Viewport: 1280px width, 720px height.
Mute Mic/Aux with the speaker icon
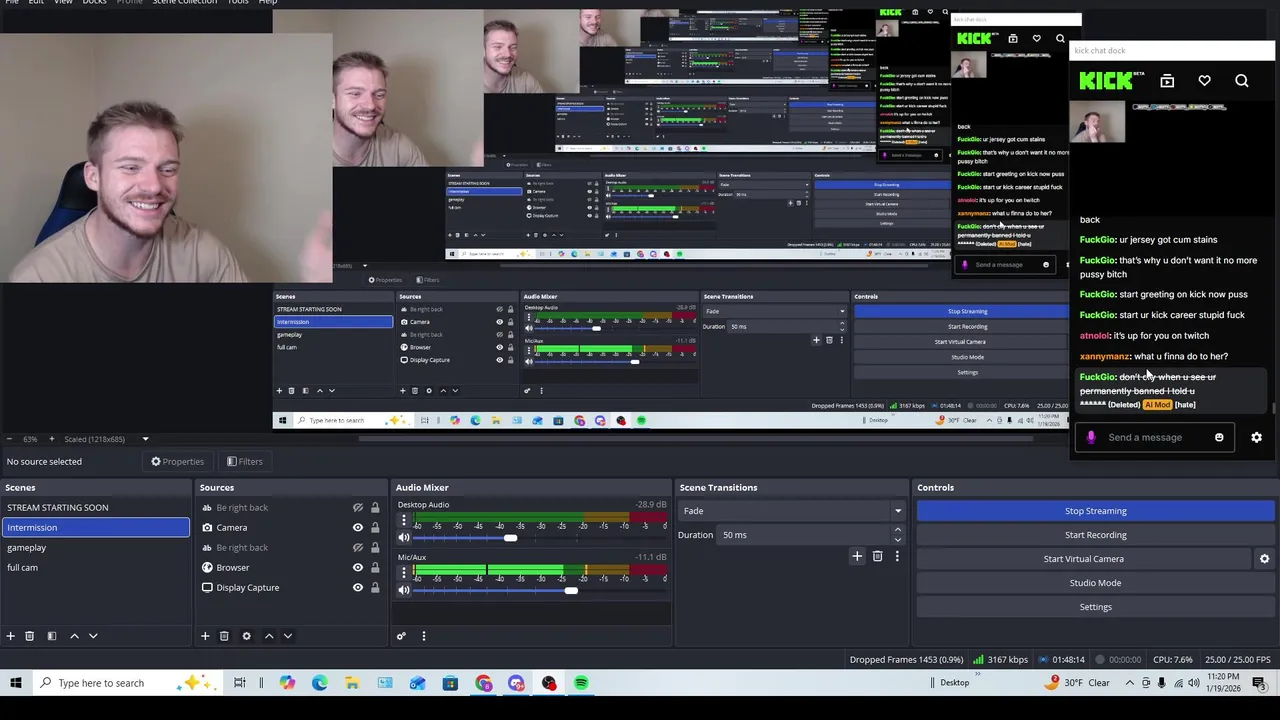pos(404,590)
